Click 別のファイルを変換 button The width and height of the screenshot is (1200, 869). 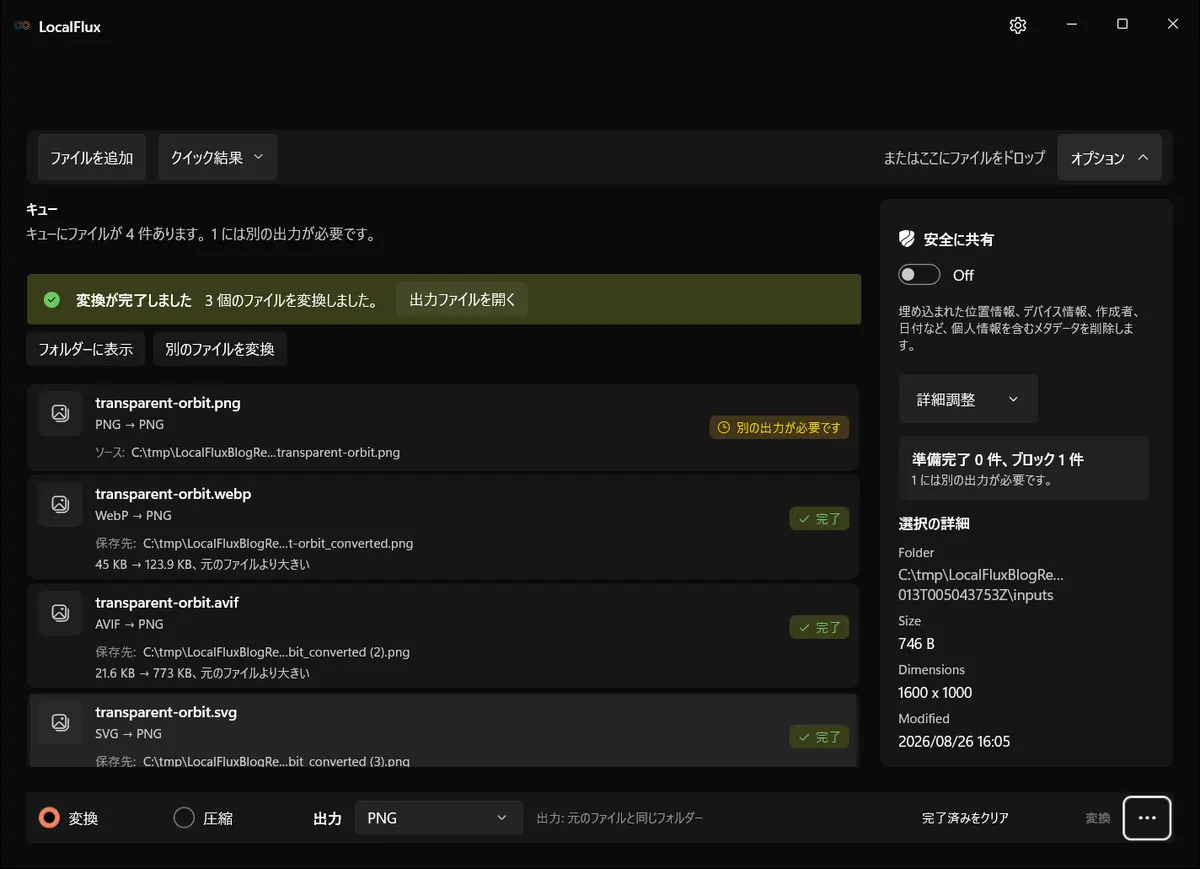click(220, 350)
